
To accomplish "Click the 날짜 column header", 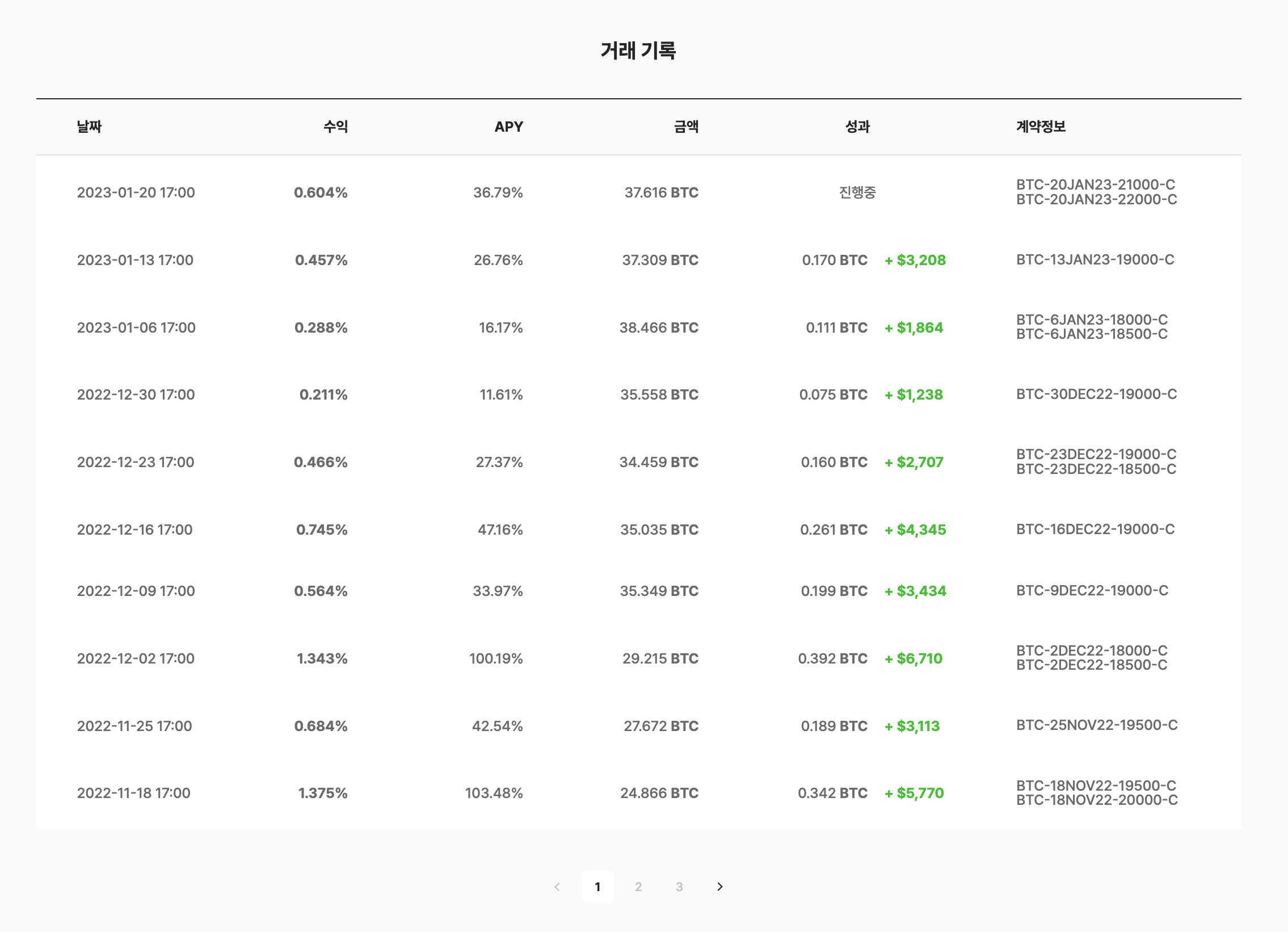I will coord(89,127).
